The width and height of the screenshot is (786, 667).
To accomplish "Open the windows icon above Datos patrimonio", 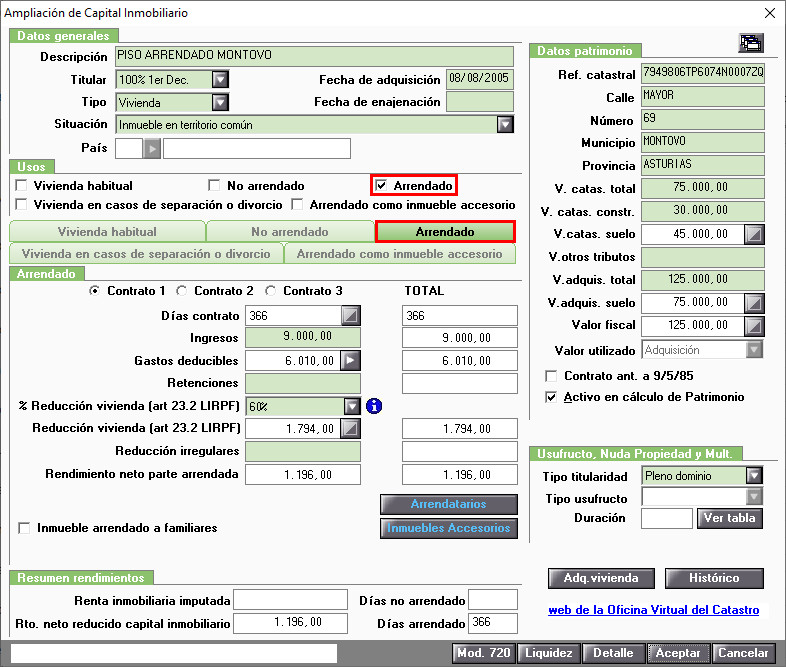I will pos(751,43).
